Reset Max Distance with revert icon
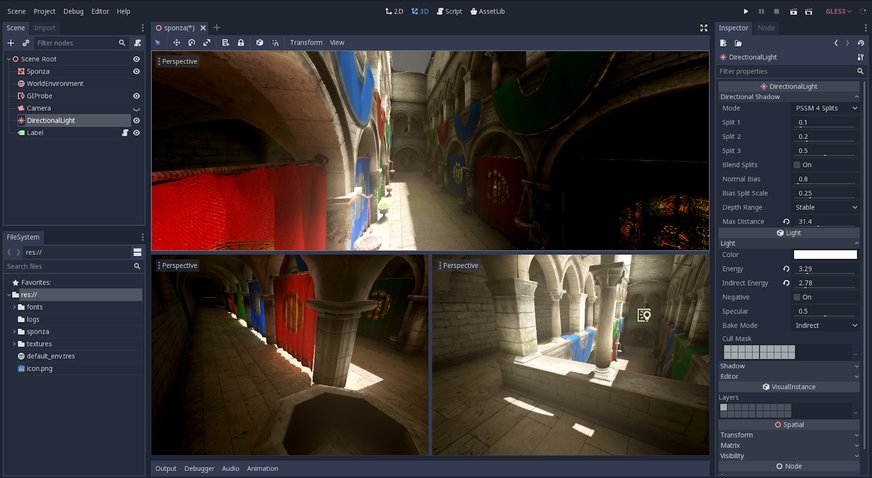The width and height of the screenshot is (872, 478). point(786,221)
